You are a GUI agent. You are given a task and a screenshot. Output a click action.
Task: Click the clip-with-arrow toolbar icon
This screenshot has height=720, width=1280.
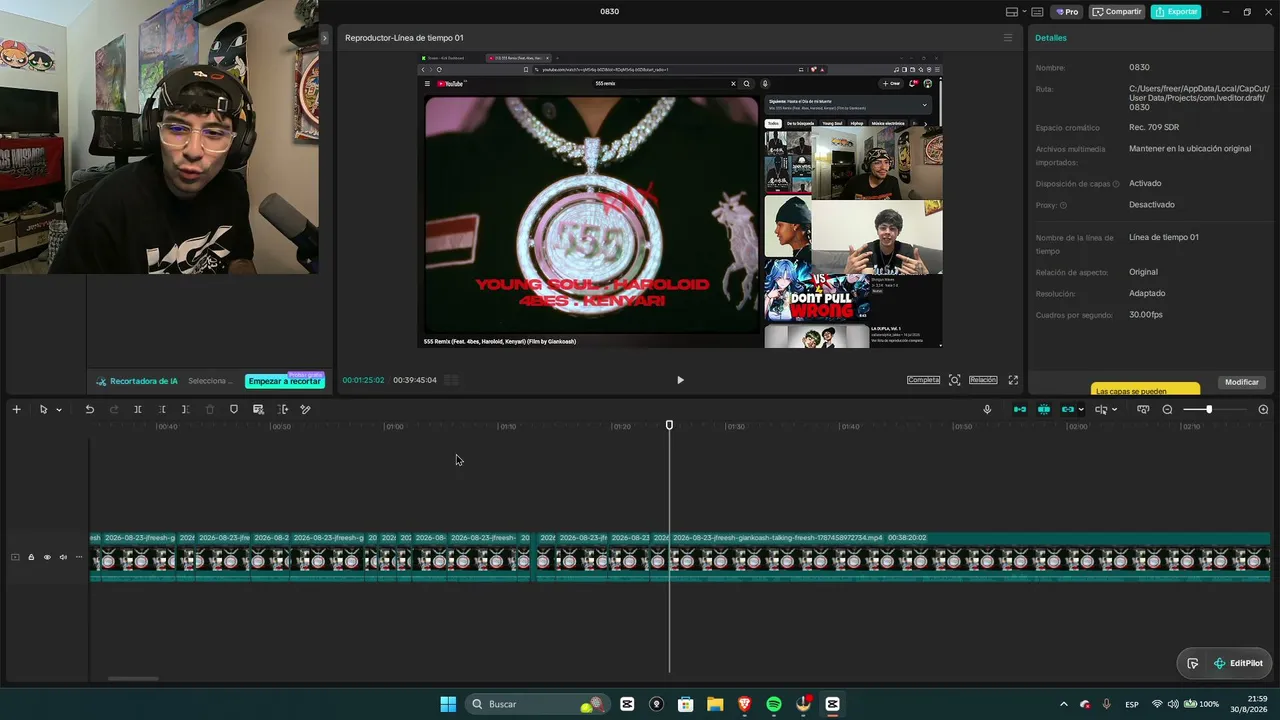click(283, 409)
